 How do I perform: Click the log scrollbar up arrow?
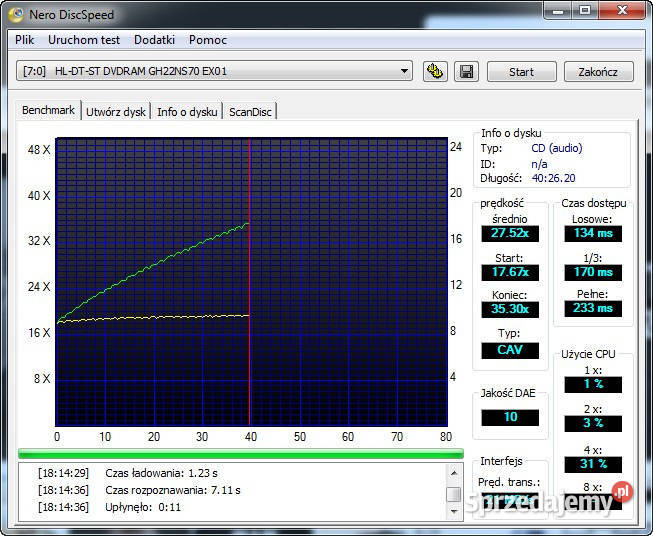click(x=454, y=473)
